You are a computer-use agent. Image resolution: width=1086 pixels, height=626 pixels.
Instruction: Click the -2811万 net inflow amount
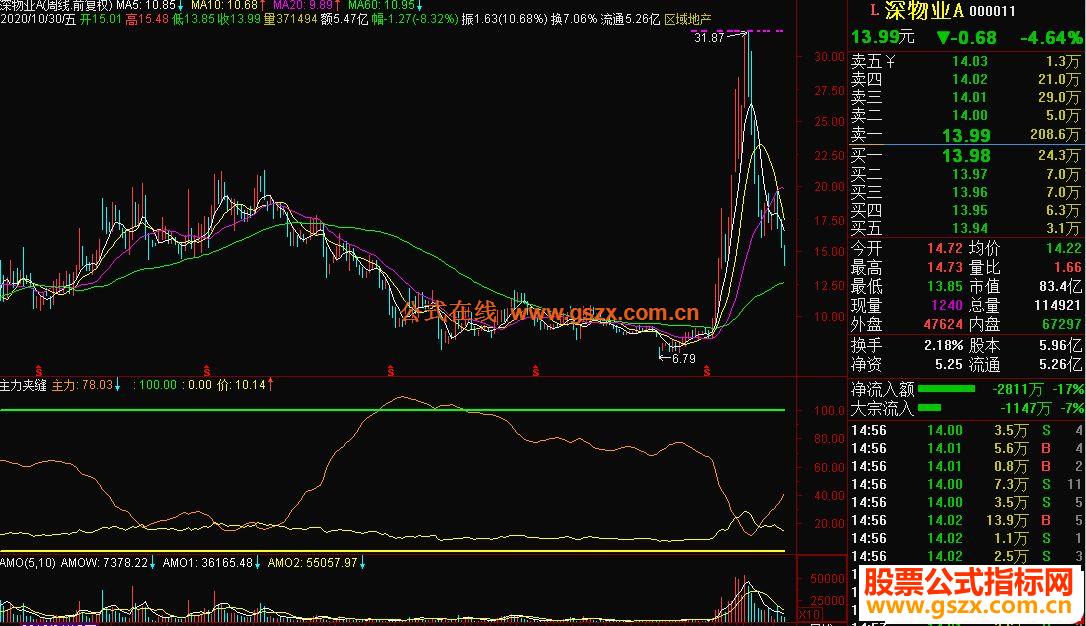click(x=1018, y=389)
